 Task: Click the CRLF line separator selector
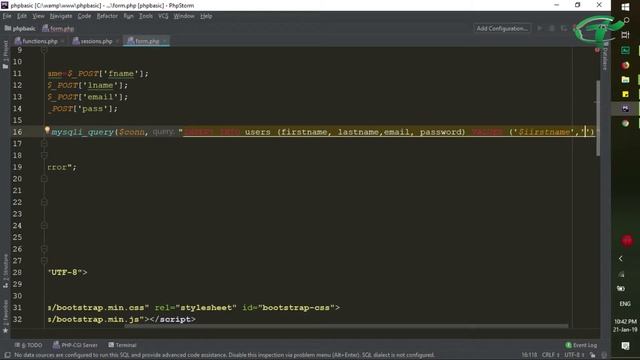tap(550, 355)
